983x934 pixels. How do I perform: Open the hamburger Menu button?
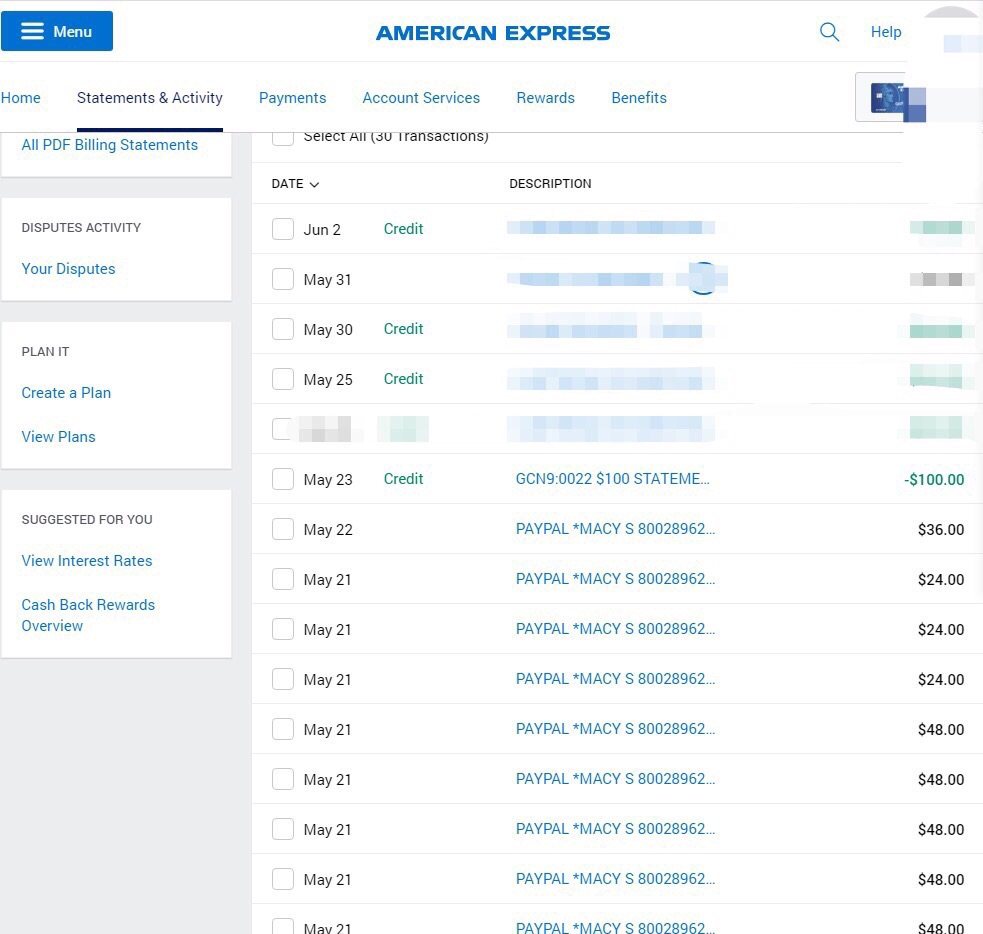[57, 31]
